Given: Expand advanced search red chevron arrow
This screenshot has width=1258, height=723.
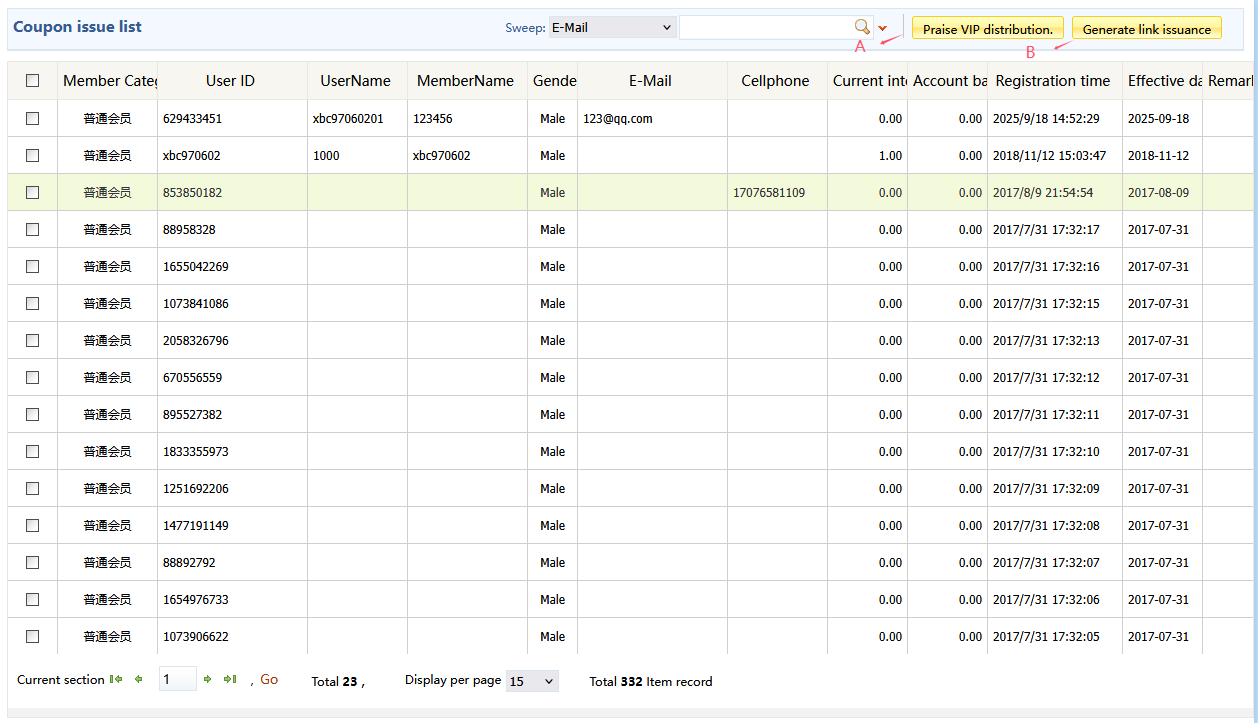Looking at the screenshot, I should (x=882, y=28).
